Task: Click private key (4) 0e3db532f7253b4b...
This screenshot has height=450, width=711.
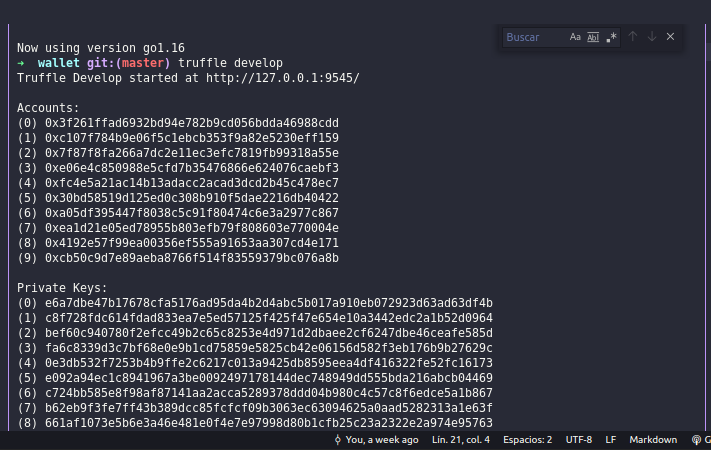Action: 269,362
